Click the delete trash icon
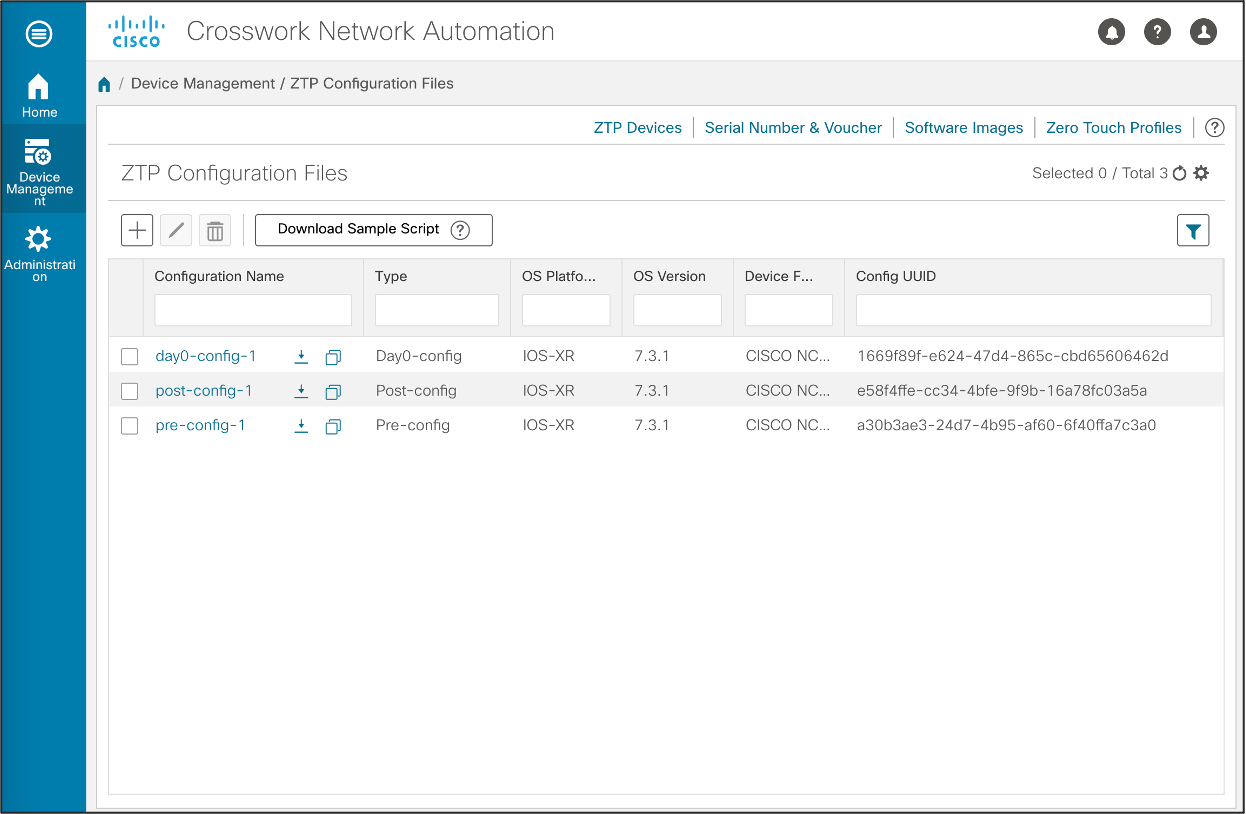This screenshot has height=814, width=1246. (x=215, y=230)
